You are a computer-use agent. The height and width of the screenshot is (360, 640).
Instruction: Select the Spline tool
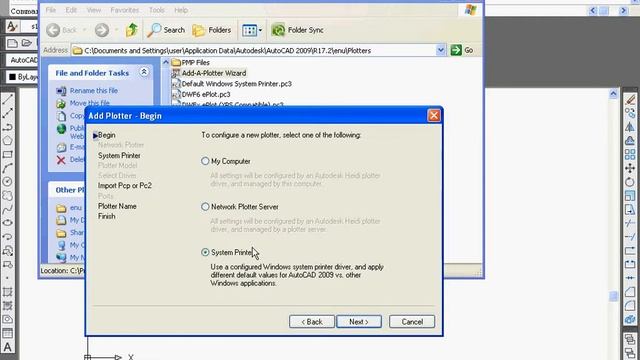[x=7, y=209]
